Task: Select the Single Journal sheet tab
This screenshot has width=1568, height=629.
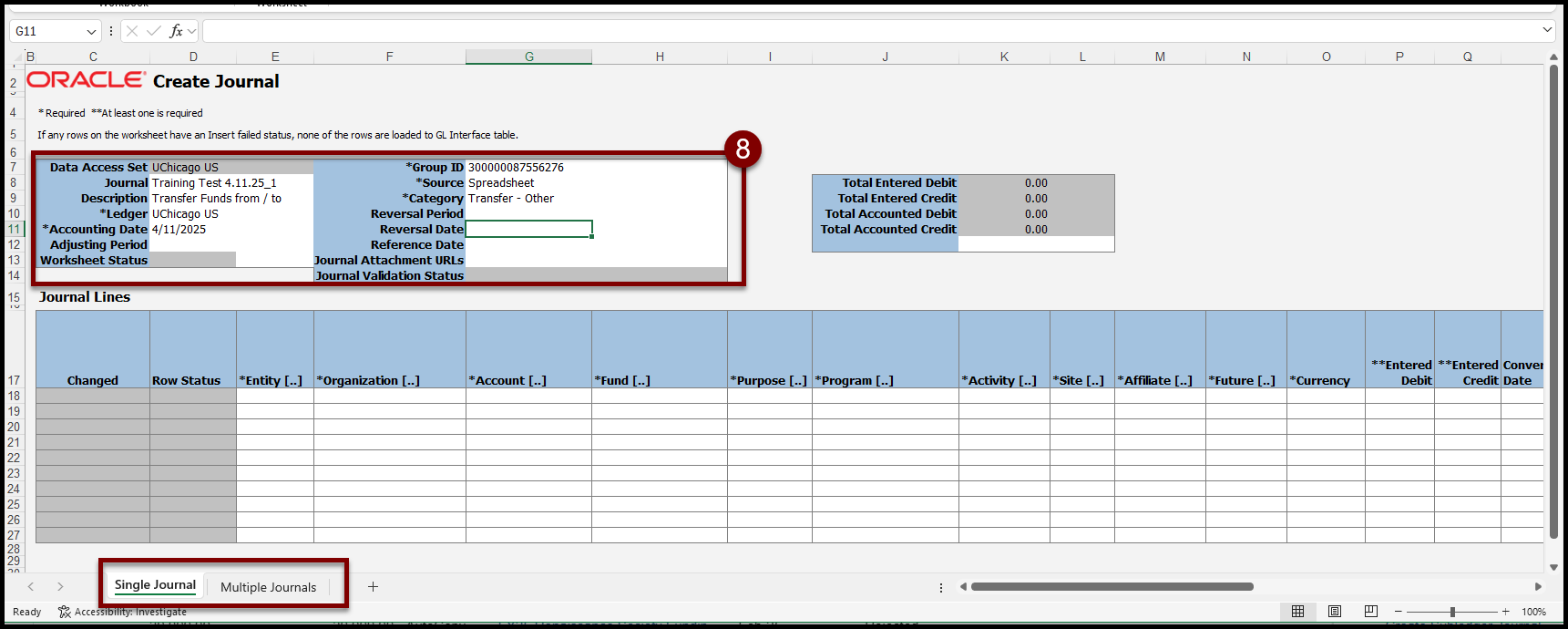Action: point(155,585)
